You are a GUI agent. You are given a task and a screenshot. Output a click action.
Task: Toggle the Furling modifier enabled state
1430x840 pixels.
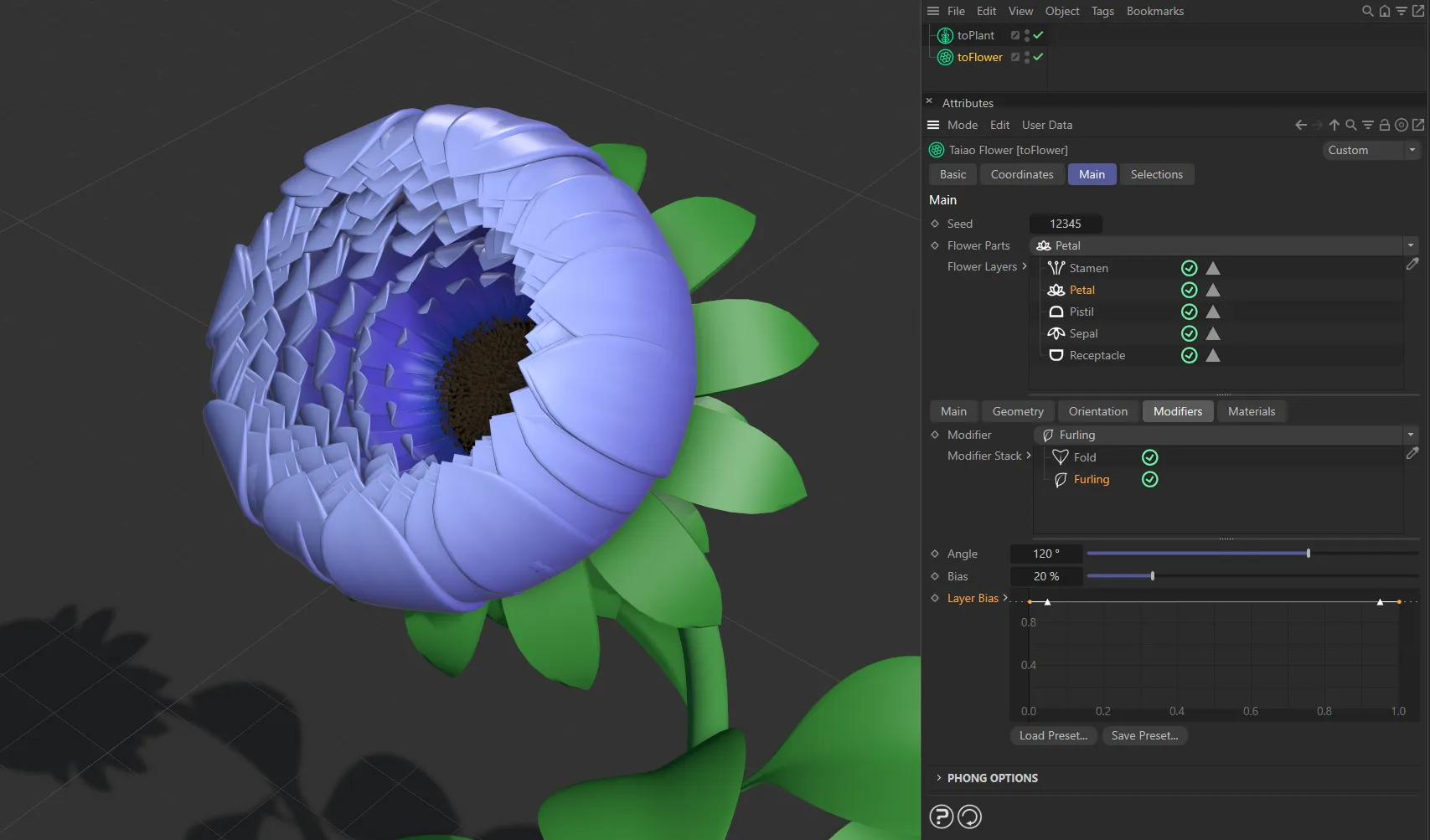click(x=1149, y=479)
